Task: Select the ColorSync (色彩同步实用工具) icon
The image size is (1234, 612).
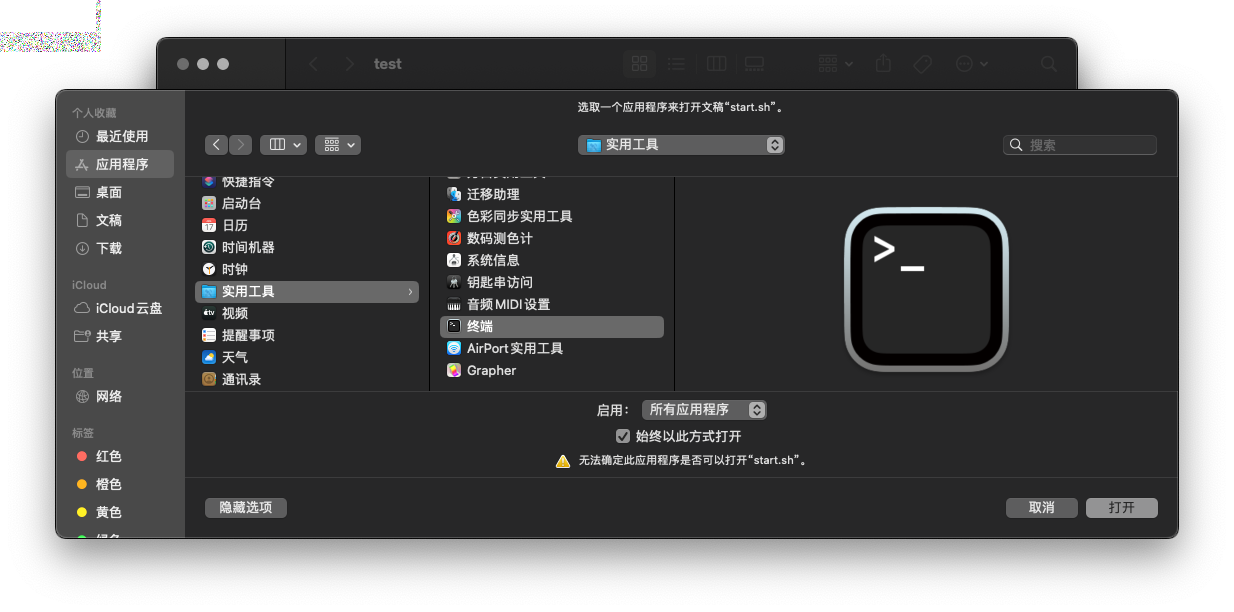Action: tap(454, 216)
